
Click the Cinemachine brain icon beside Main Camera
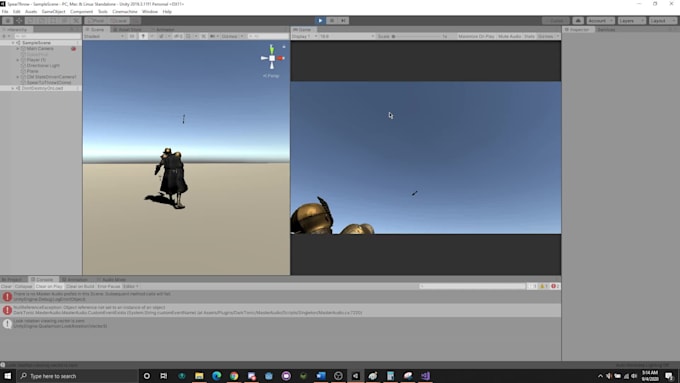pyautogui.click(x=73, y=49)
